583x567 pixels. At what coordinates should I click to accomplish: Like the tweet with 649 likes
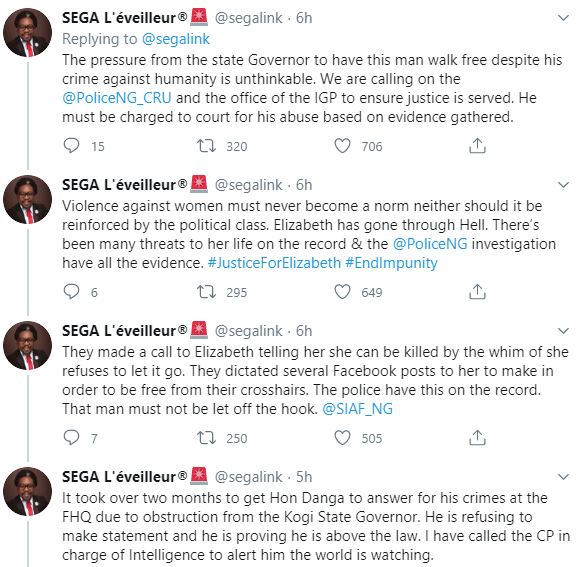tap(342, 292)
